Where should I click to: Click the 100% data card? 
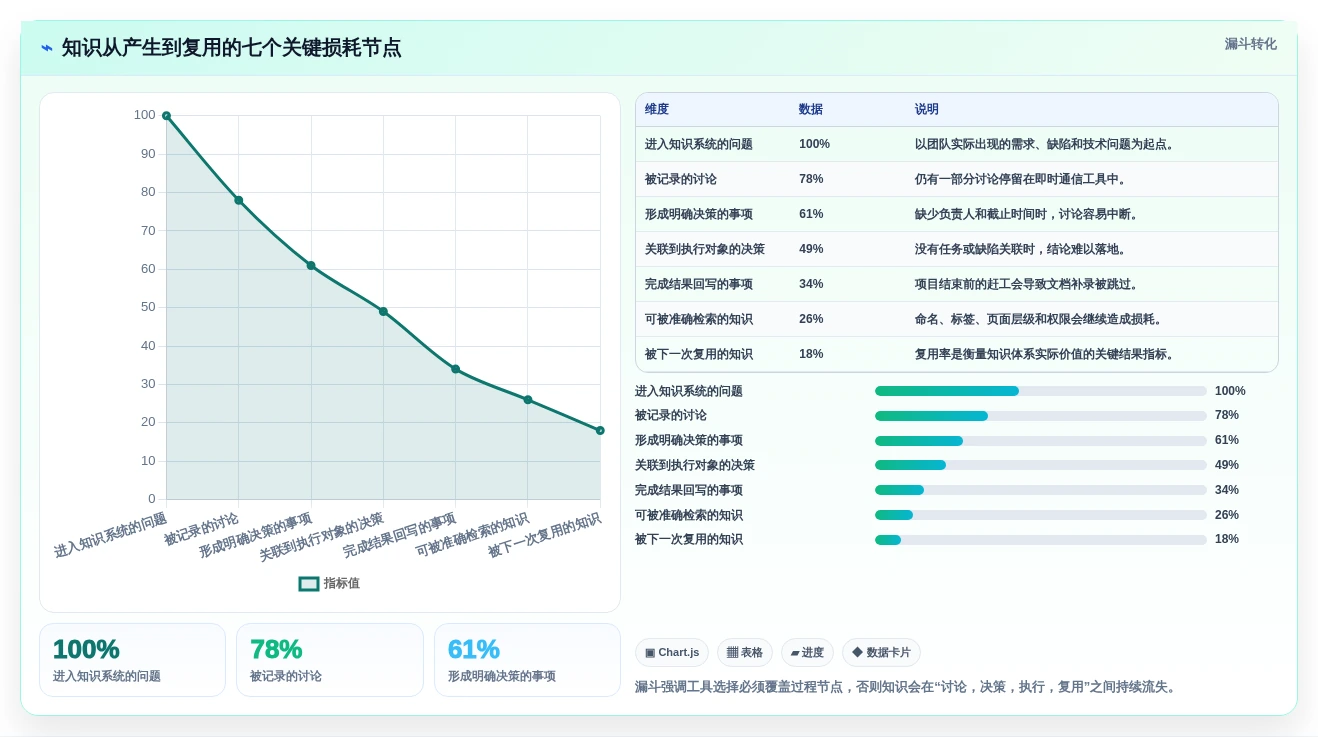pyautogui.click(x=132, y=660)
